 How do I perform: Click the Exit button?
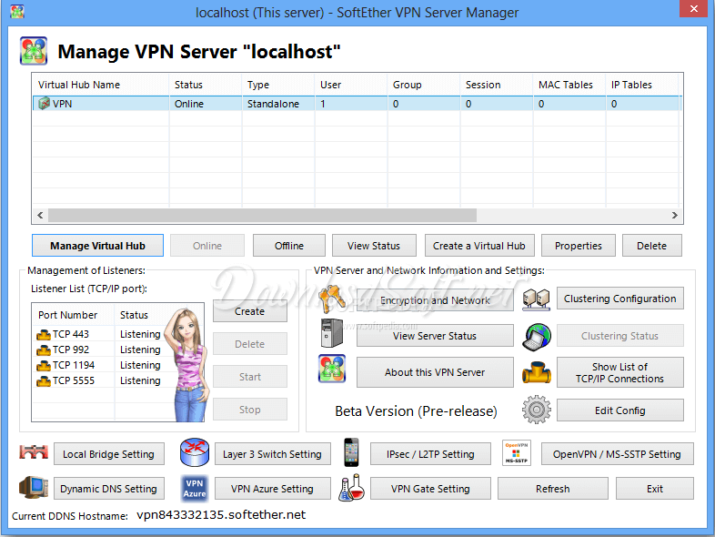[x=655, y=489]
